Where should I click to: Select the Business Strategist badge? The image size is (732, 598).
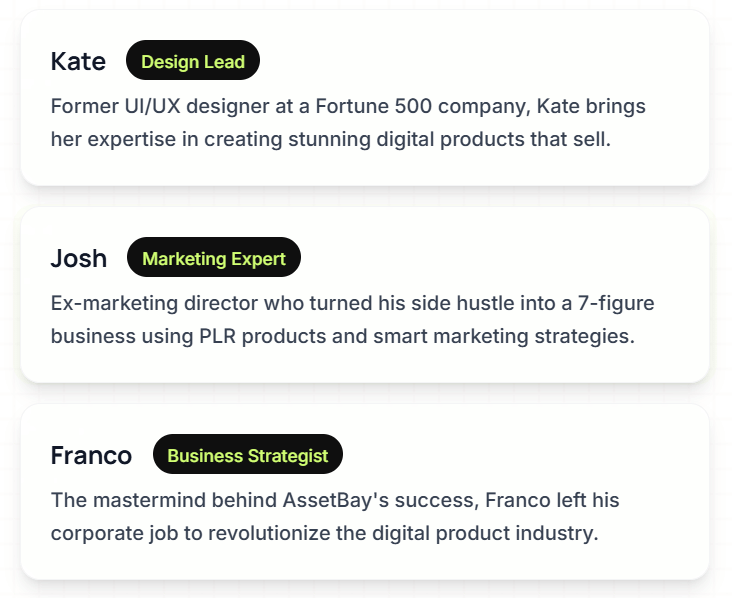point(248,455)
